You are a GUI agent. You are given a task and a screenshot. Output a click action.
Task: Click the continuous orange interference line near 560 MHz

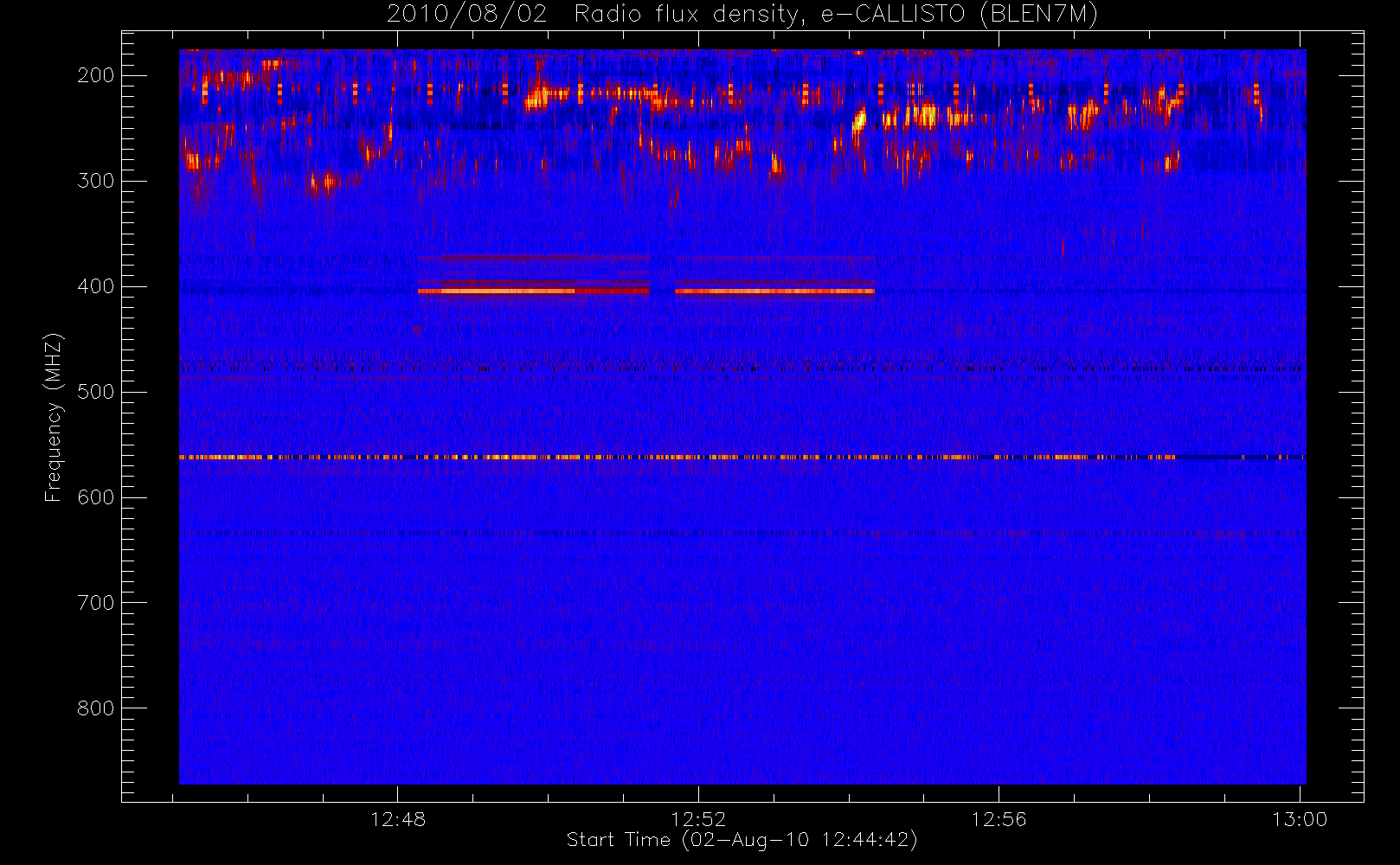742,457
